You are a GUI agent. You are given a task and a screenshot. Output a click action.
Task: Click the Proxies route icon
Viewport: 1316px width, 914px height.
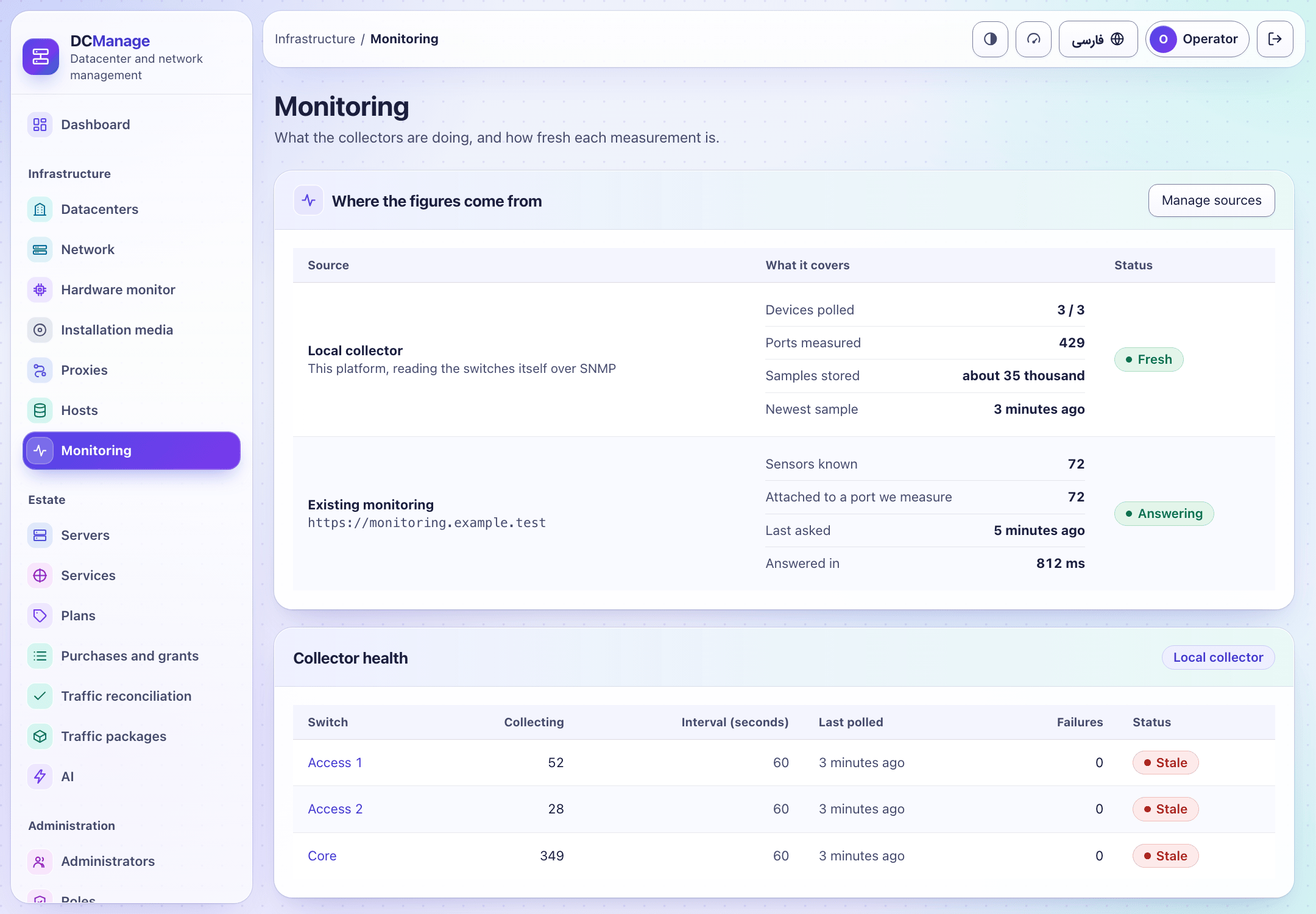pos(40,370)
